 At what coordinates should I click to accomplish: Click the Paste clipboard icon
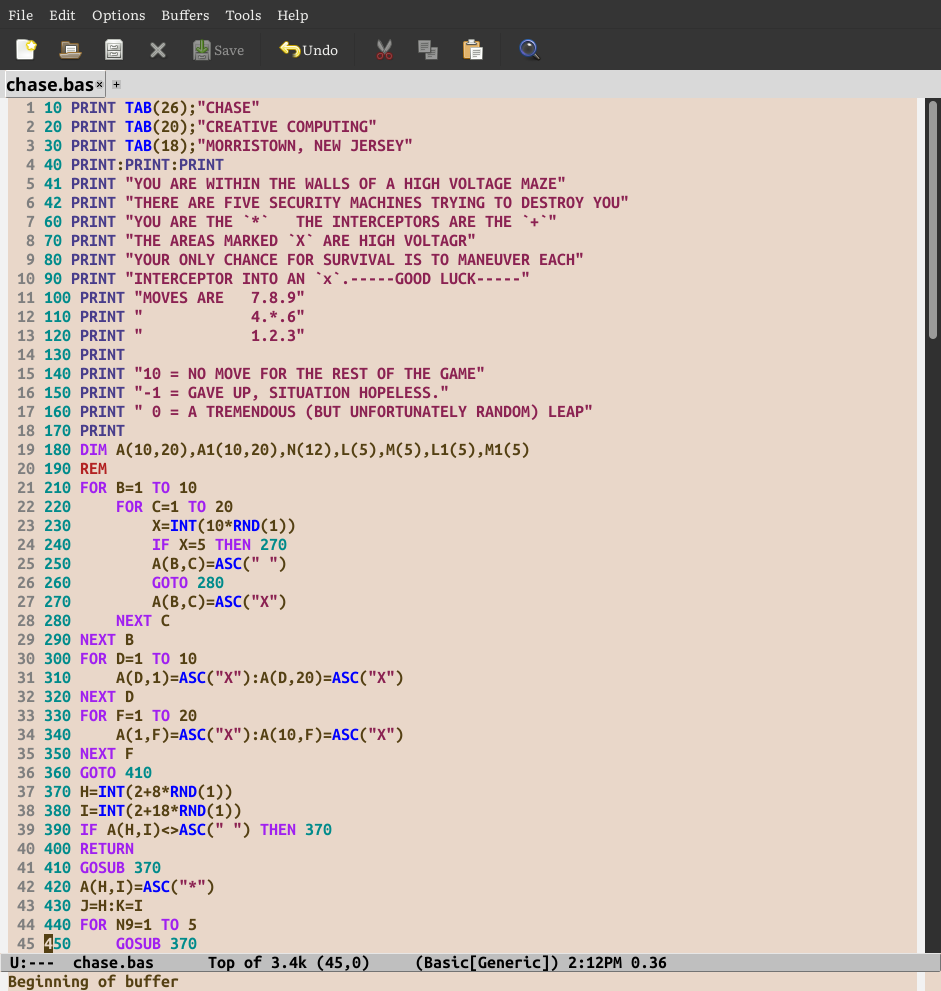click(473, 49)
